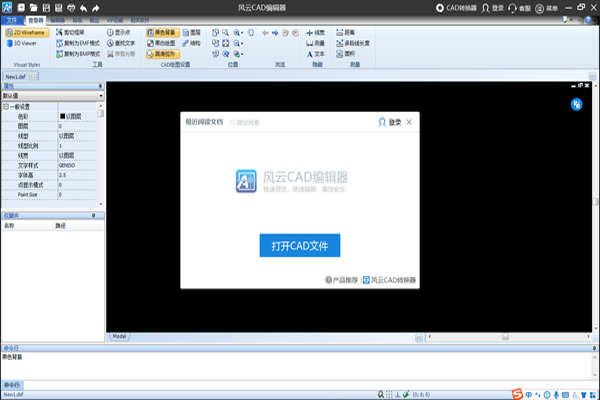Click 查找文字 find text tool
This screenshot has width=600, height=400.
click(x=121, y=43)
